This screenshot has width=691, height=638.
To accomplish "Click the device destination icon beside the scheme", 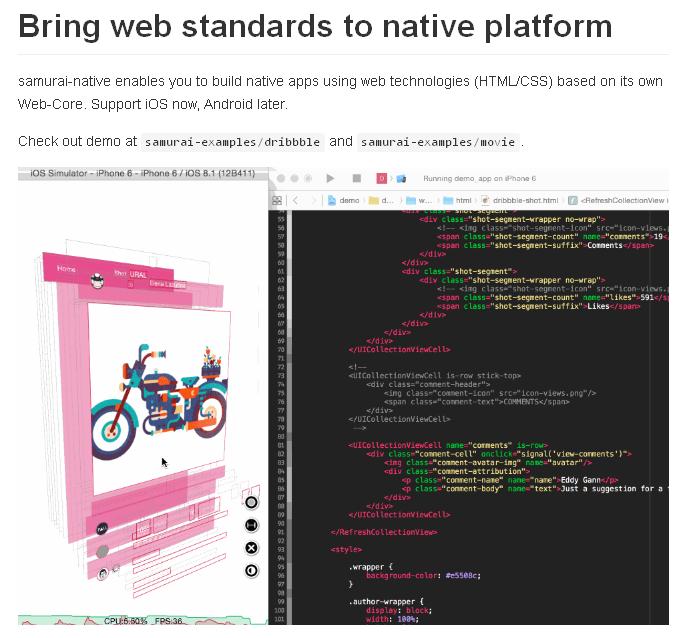I will pyautogui.click(x=401, y=178).
